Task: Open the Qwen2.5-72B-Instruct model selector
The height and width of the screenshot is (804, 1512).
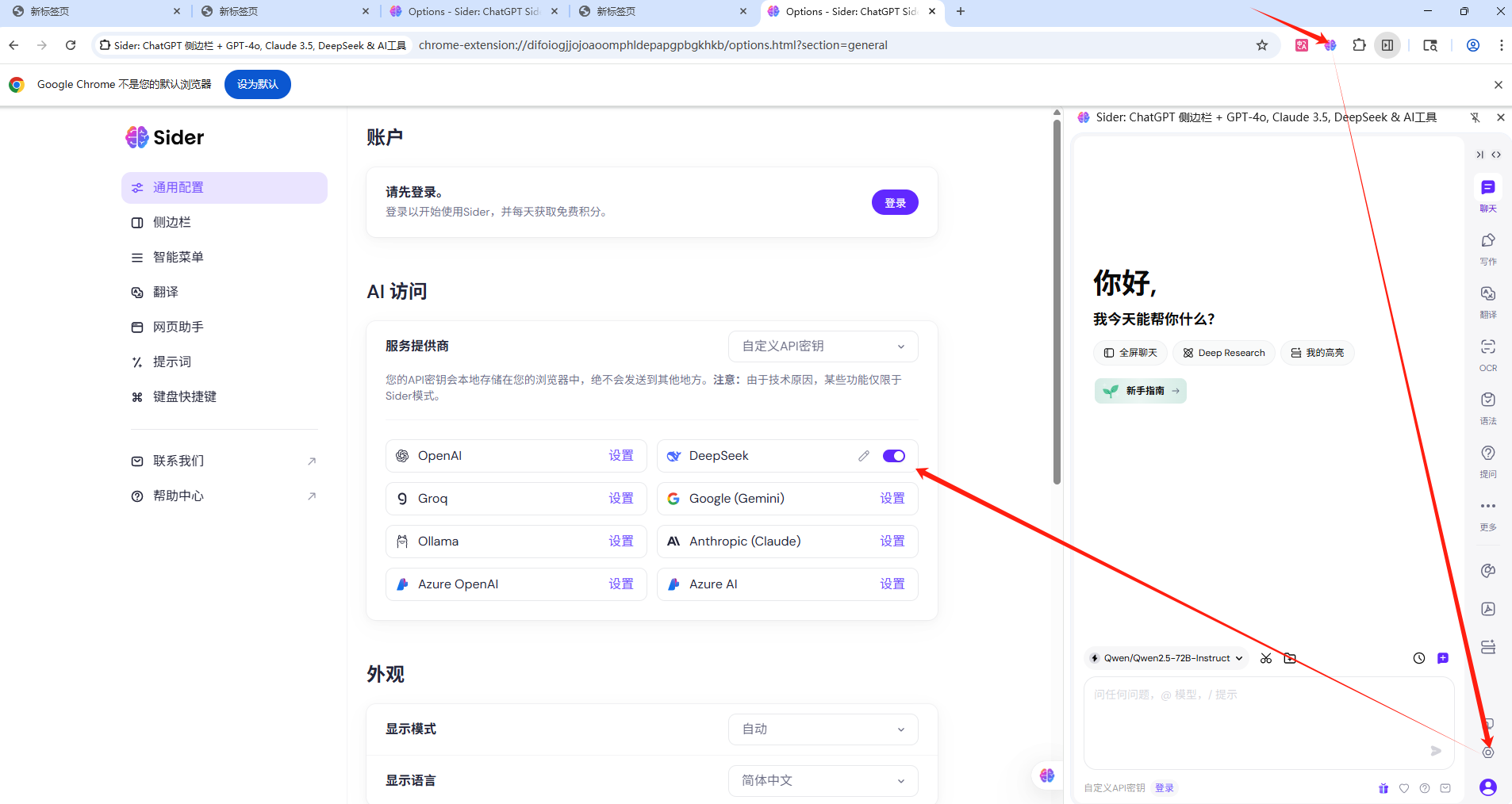Action: click(x=1166, y=658)
